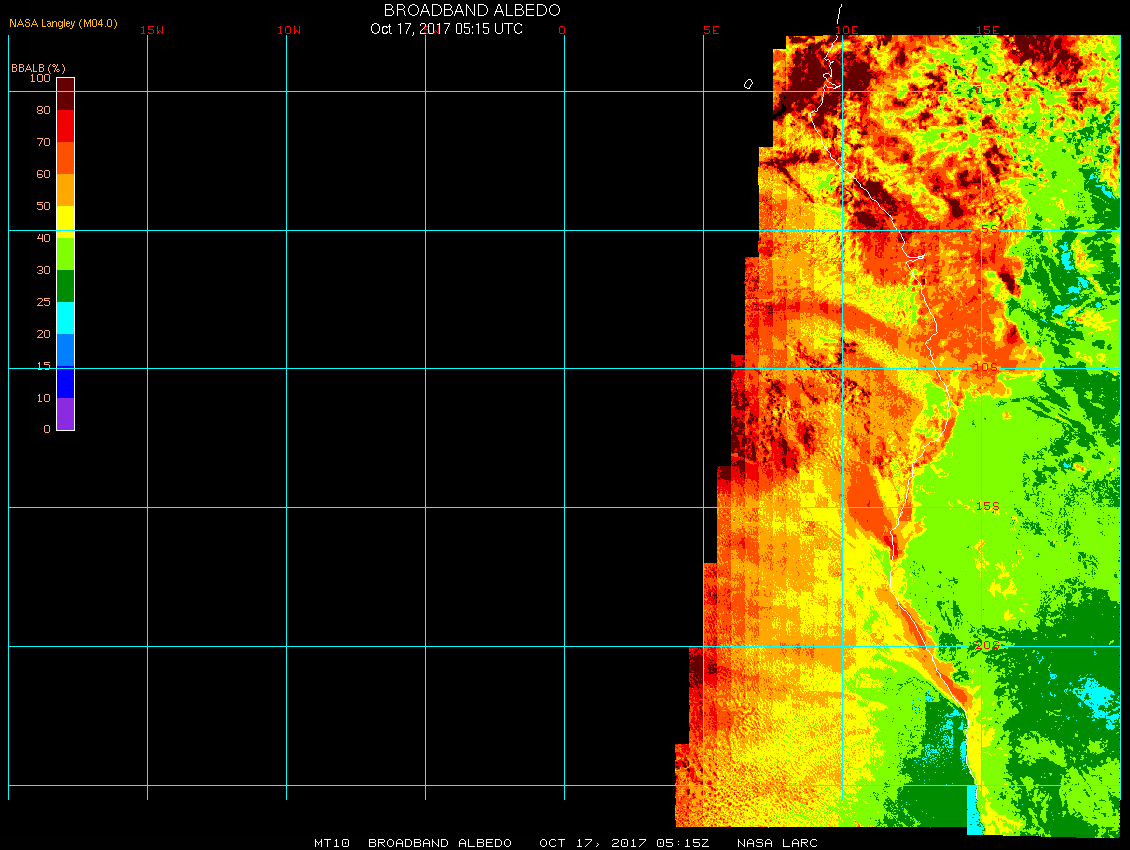1130x850 pixels.
Task: Select the purple 0-10 legend swatch
Action: (66, 414)
